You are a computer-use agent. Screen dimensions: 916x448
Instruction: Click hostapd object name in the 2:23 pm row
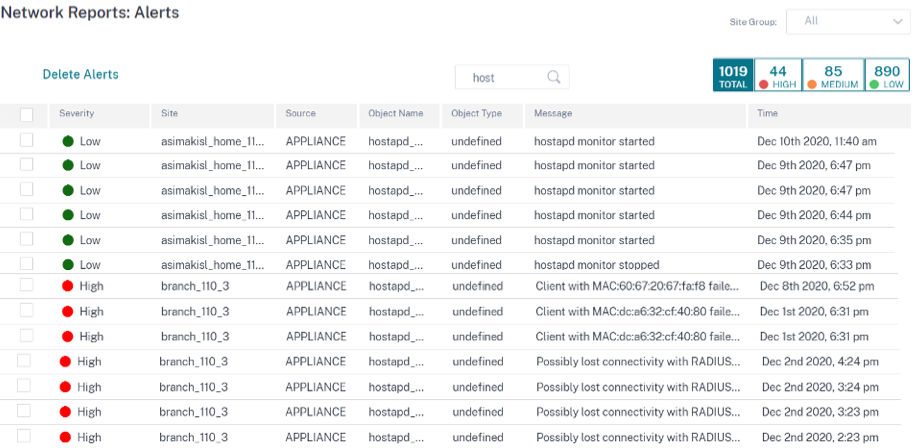pos(396,437)
